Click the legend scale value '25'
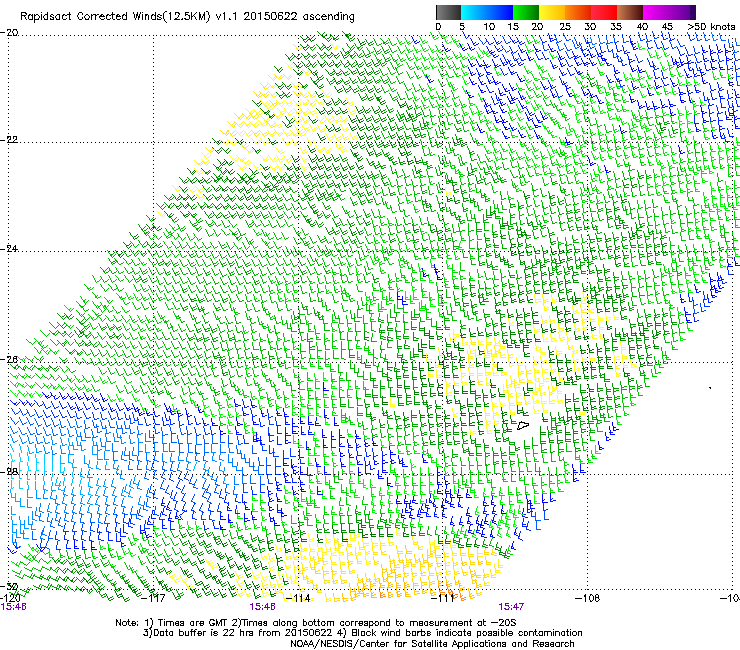 565,27
